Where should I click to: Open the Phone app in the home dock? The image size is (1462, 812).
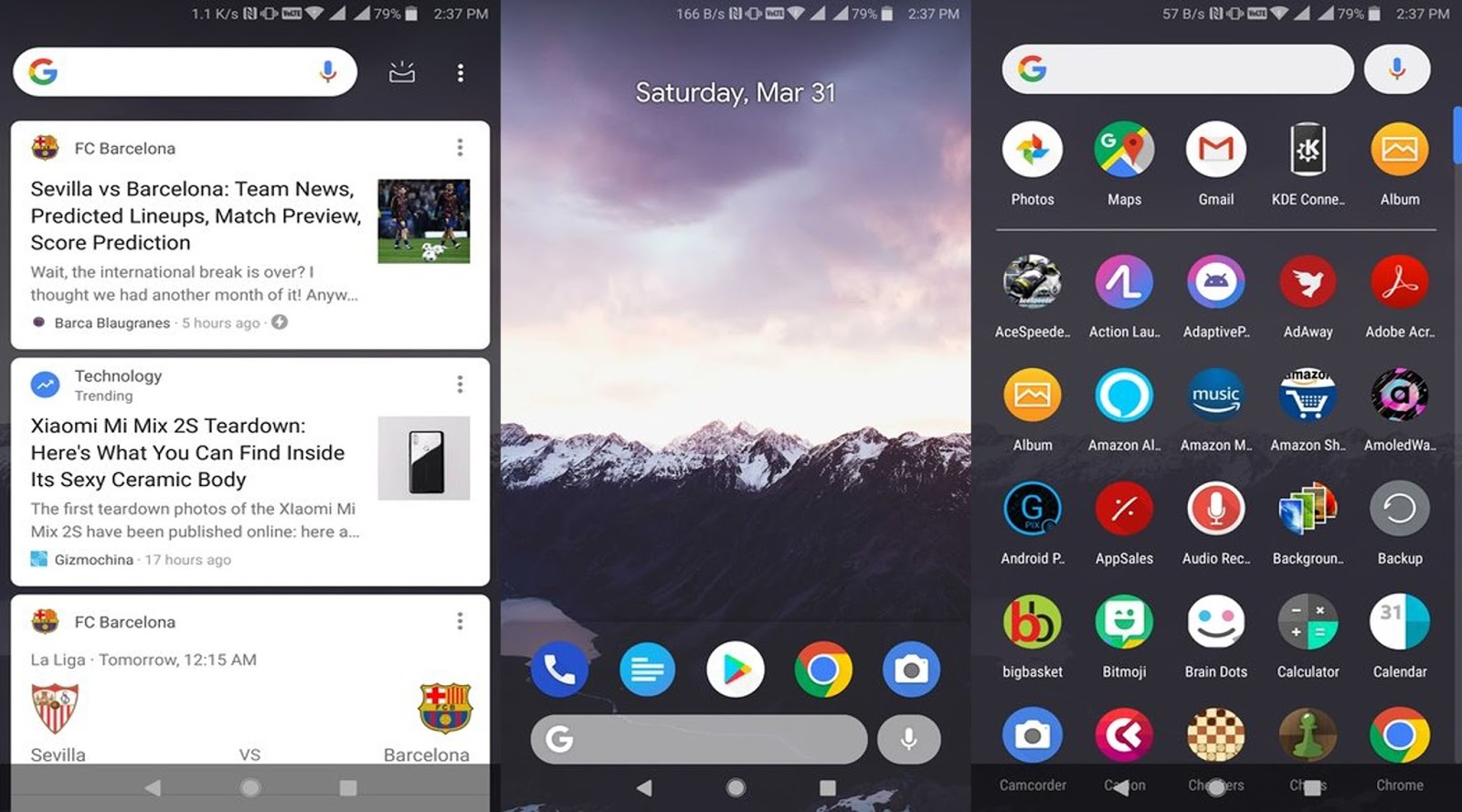point(559,670)
